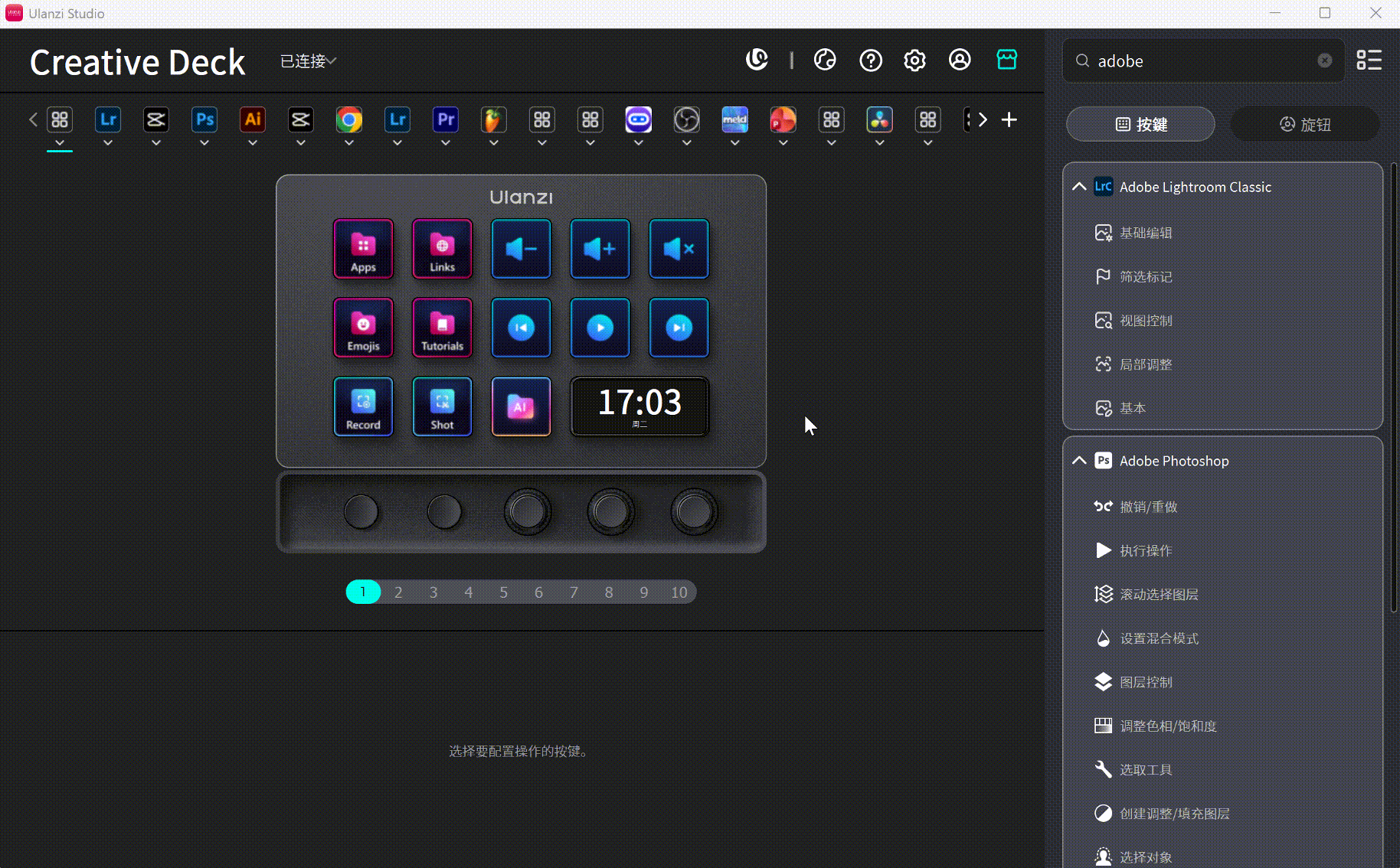Select the Chrome profile icon
The image size is (1400, 868).
[x=349, y=120]
